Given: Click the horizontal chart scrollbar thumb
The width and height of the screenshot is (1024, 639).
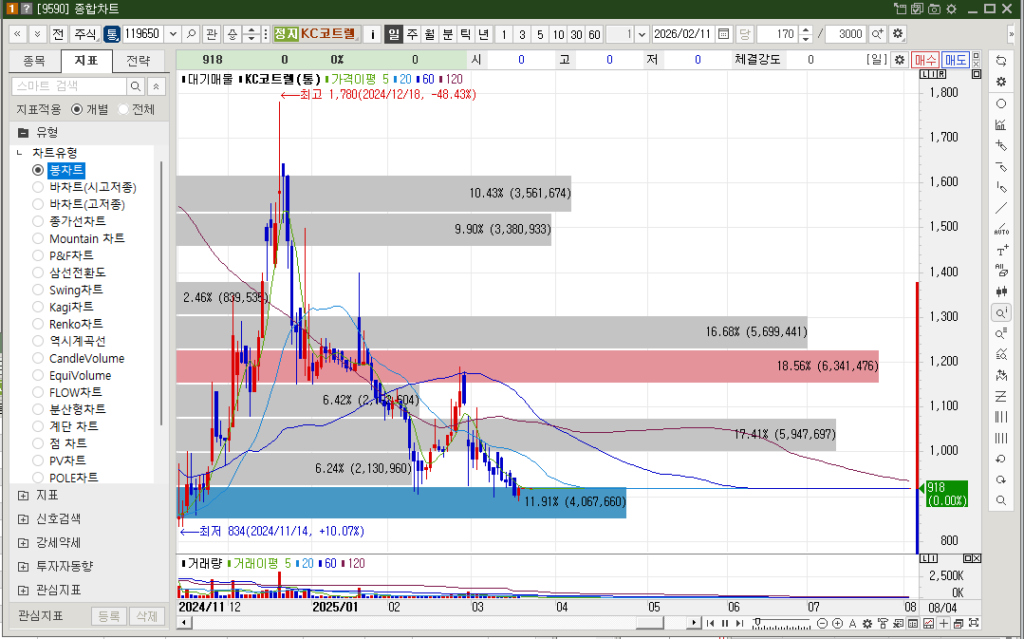Looking at the screenshot, I should pos(650,623).
